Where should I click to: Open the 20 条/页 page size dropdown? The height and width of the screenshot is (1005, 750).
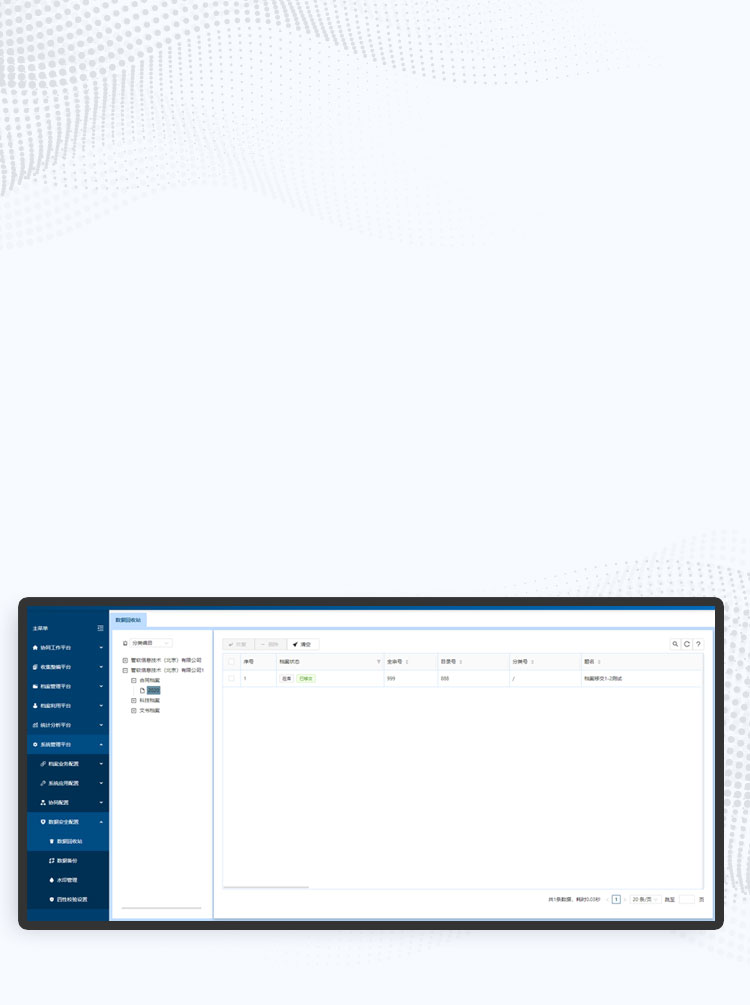pyautogui.click(x=644, y=899)
